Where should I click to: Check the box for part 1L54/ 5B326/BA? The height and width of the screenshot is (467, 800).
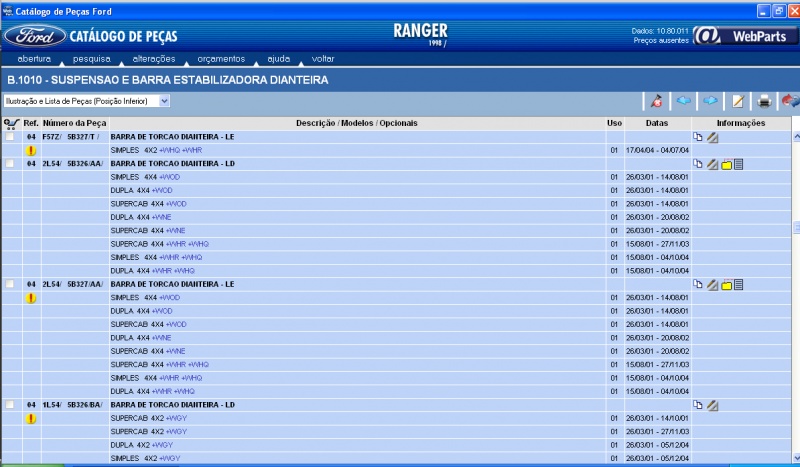click(x=10, y=404)
